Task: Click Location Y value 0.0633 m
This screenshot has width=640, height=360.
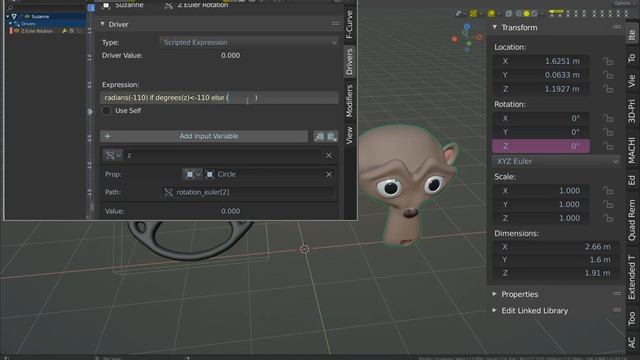Action: click(541, 75)
